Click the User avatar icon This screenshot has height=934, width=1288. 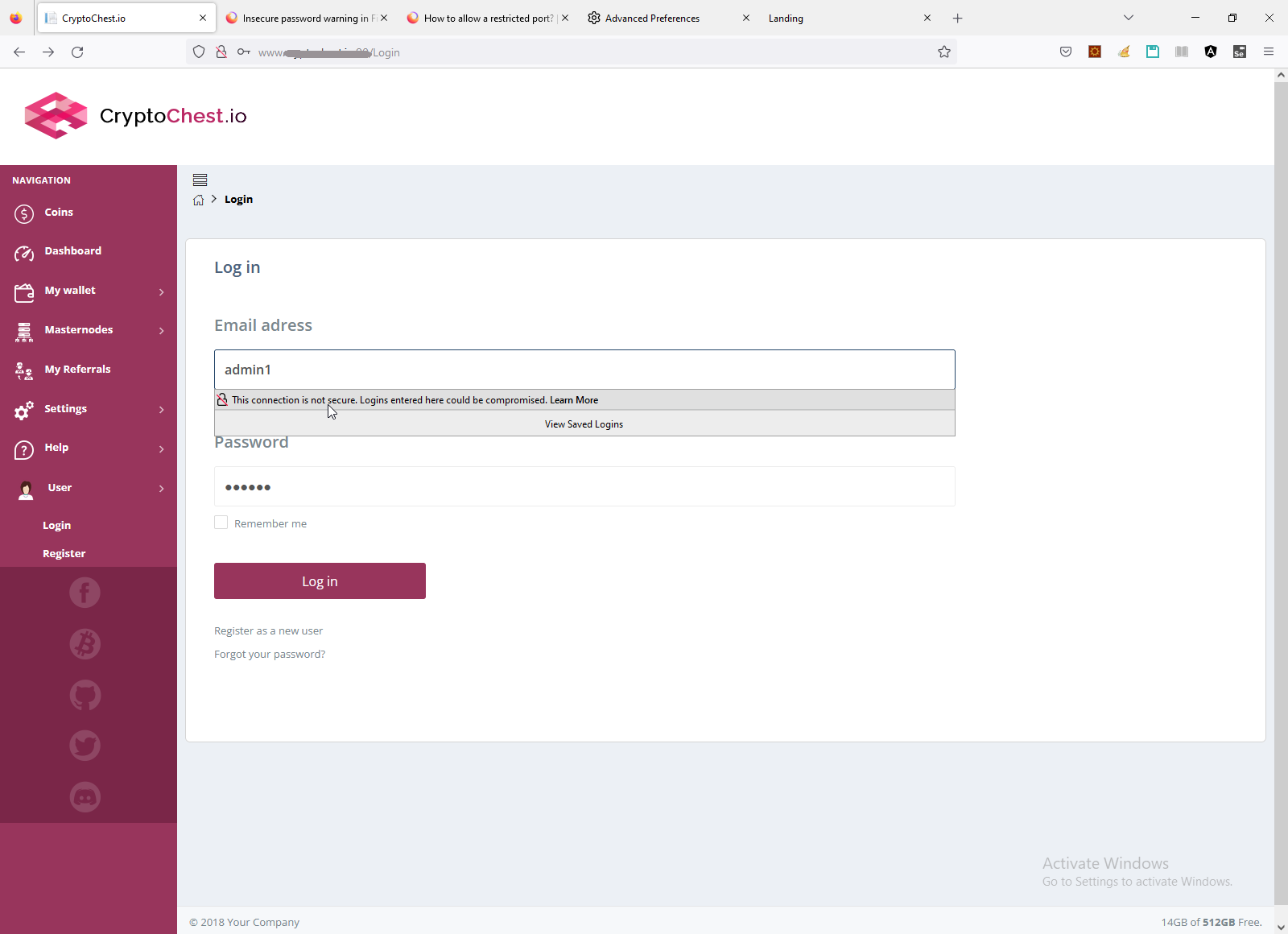[x=26, y=490]
